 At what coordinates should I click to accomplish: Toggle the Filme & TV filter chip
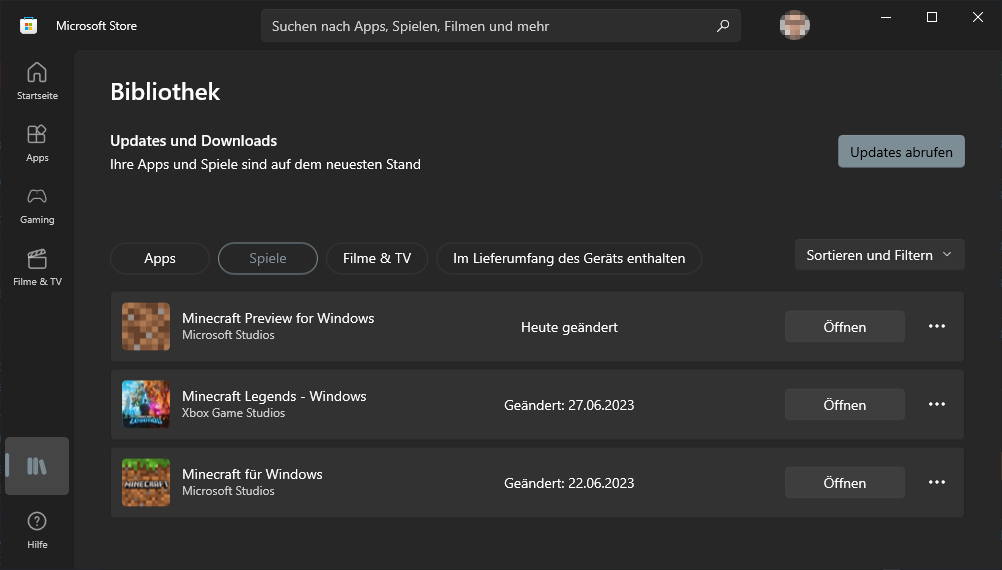377,258
